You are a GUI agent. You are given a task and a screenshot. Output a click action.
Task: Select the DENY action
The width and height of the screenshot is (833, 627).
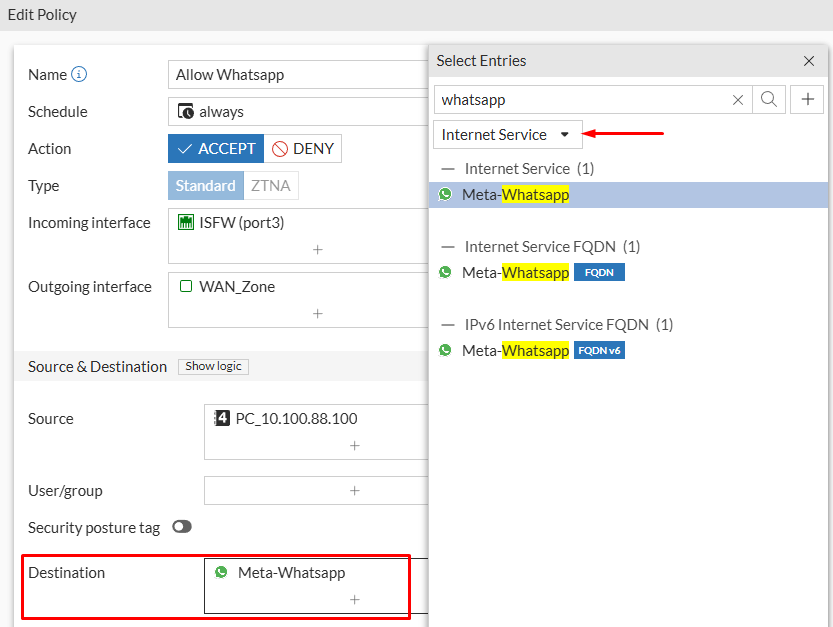pyautogui.click(x=302, y=148)
